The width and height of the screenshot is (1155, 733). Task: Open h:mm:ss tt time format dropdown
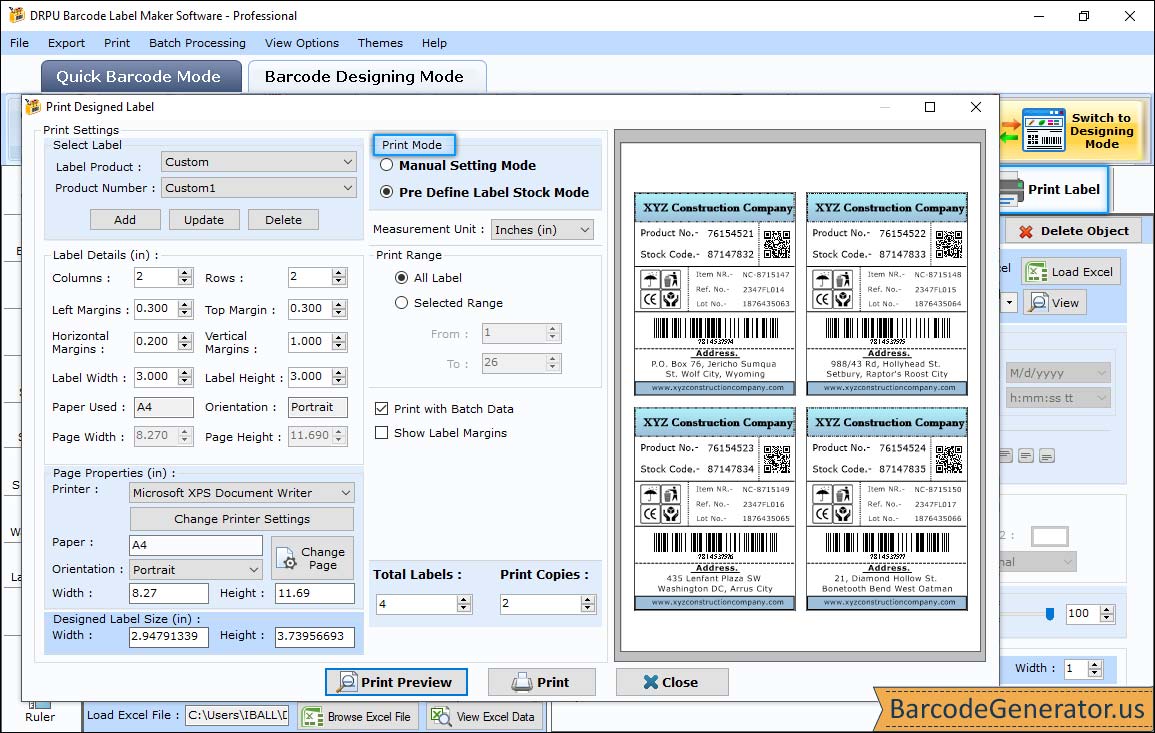click(x=1058, y=398)
